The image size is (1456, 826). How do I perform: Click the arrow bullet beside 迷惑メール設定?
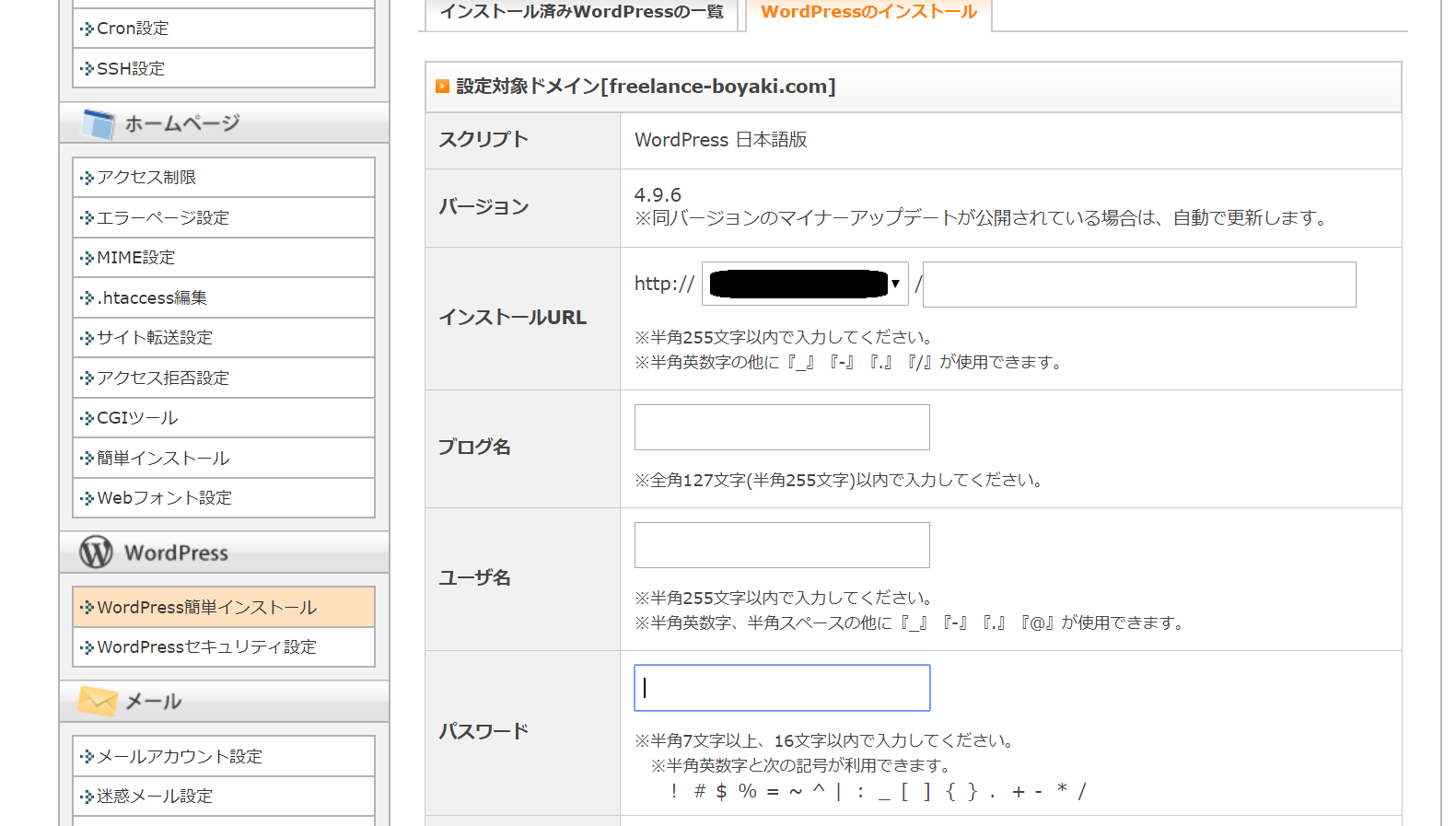coord(87,797)
